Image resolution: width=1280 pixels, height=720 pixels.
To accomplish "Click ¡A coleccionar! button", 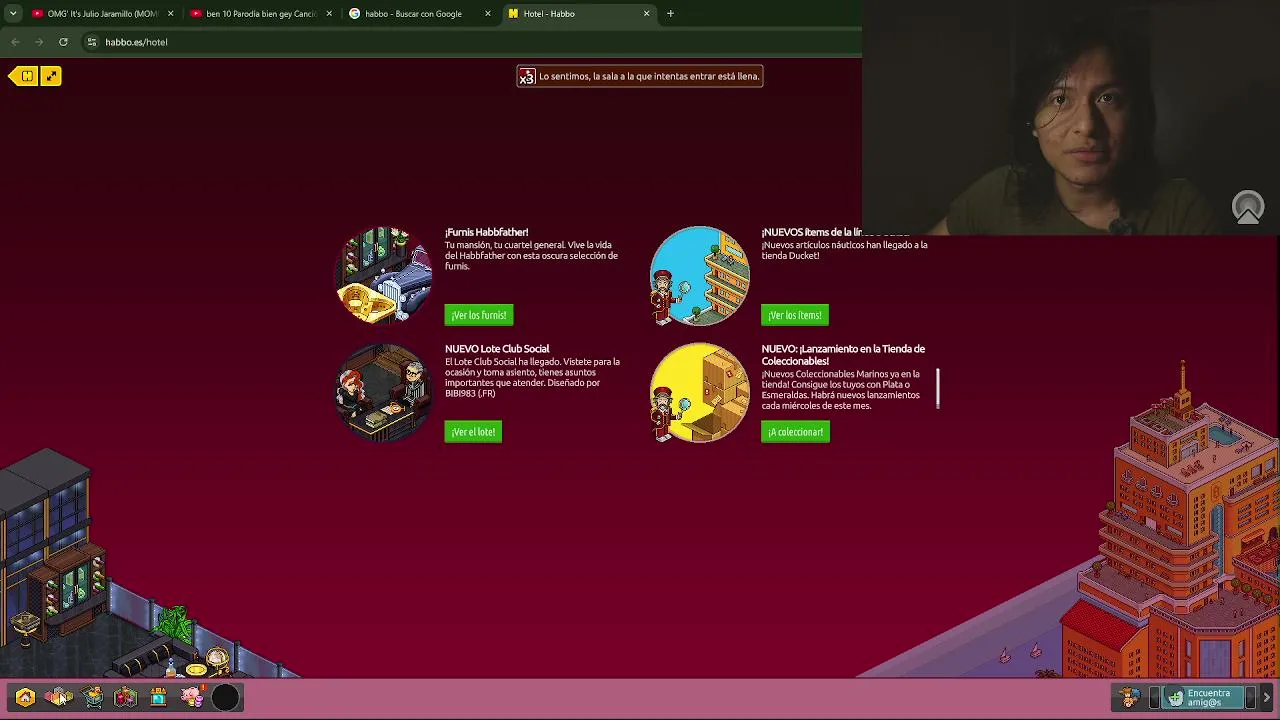I will (x=795, y=432).
